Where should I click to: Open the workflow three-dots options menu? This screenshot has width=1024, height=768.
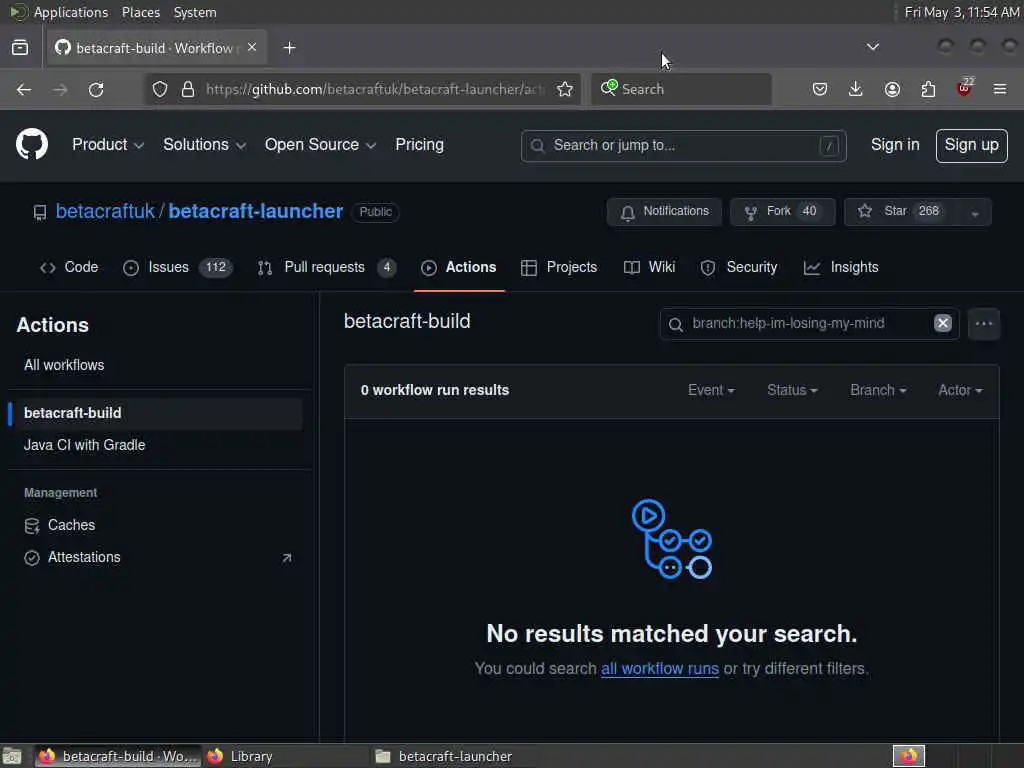pyautogui.click(x=984, y=324)
